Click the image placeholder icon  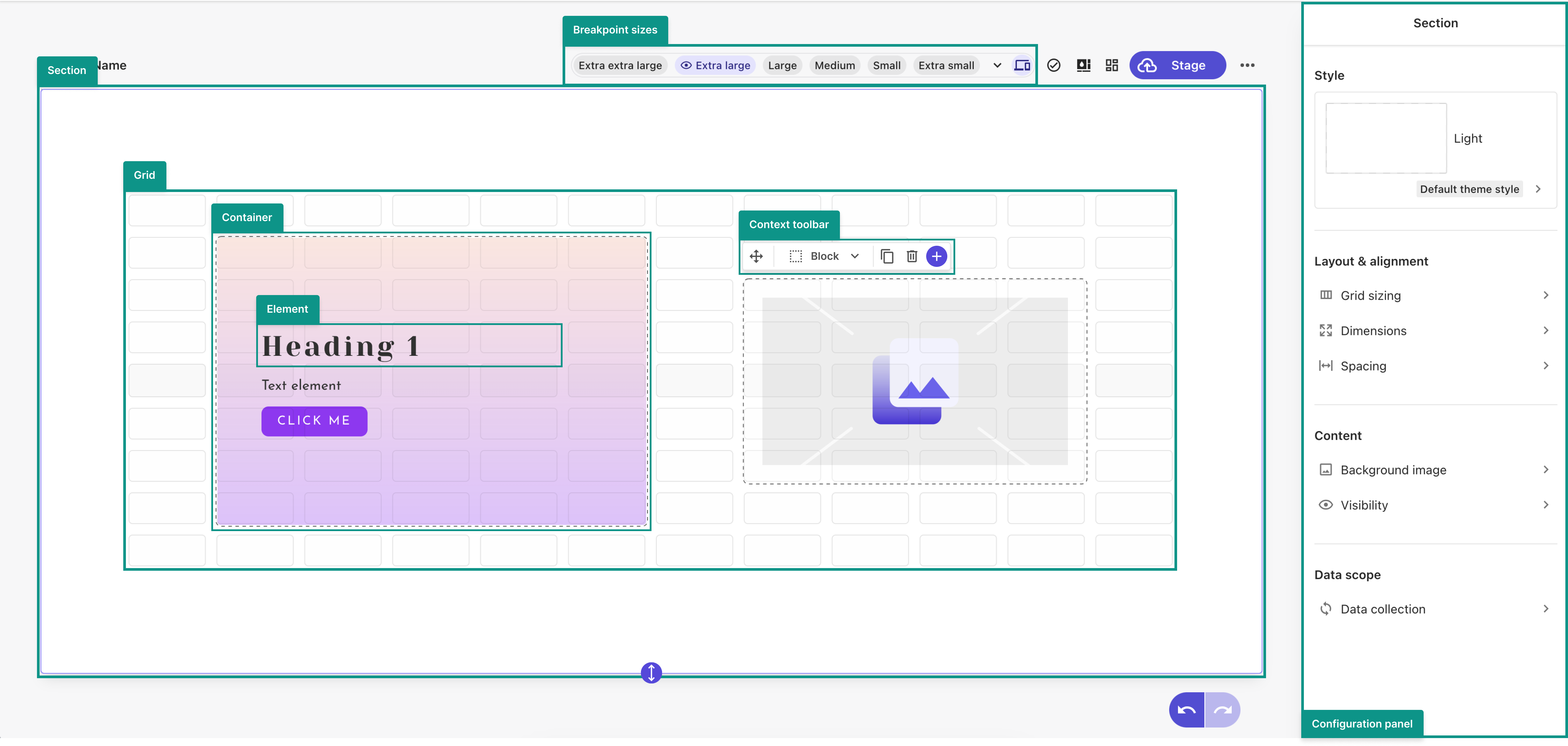[x=915, y=381]
